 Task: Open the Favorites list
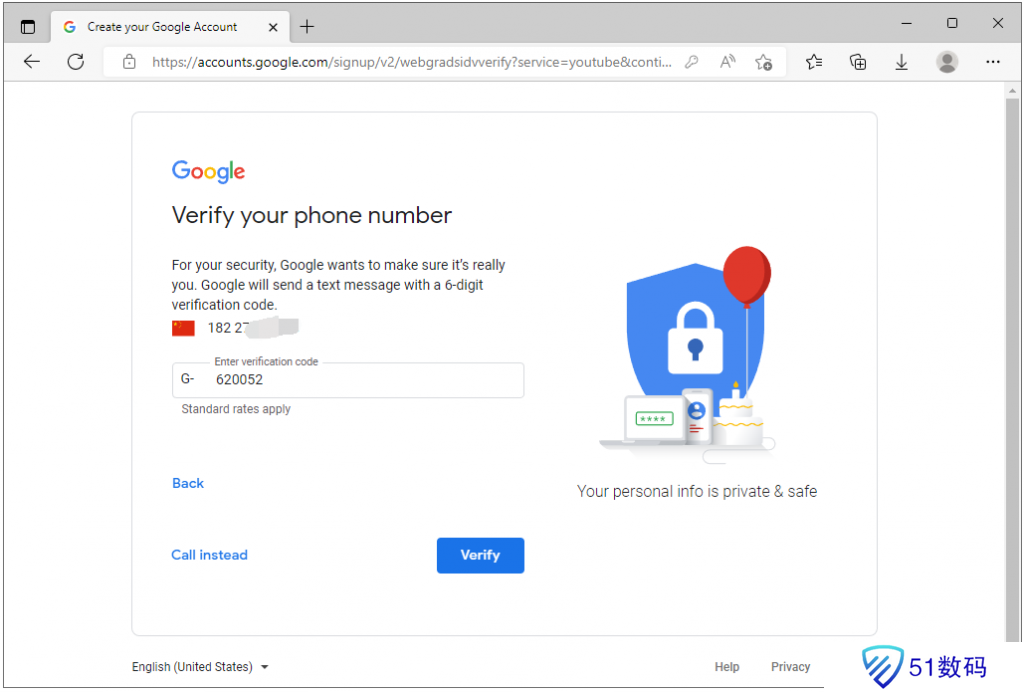[814, 62]
